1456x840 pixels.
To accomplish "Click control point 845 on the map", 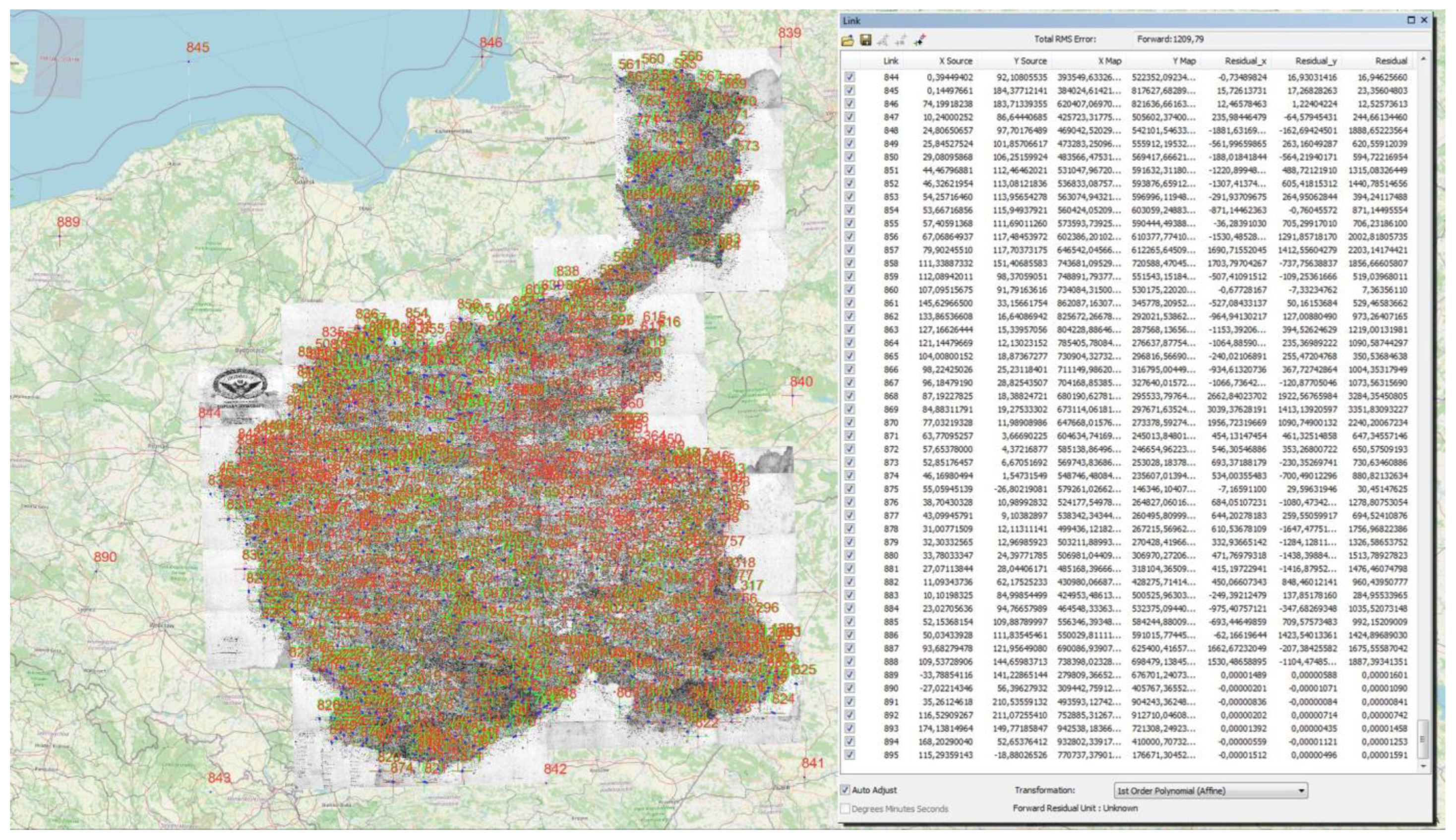I will point(188,61).
